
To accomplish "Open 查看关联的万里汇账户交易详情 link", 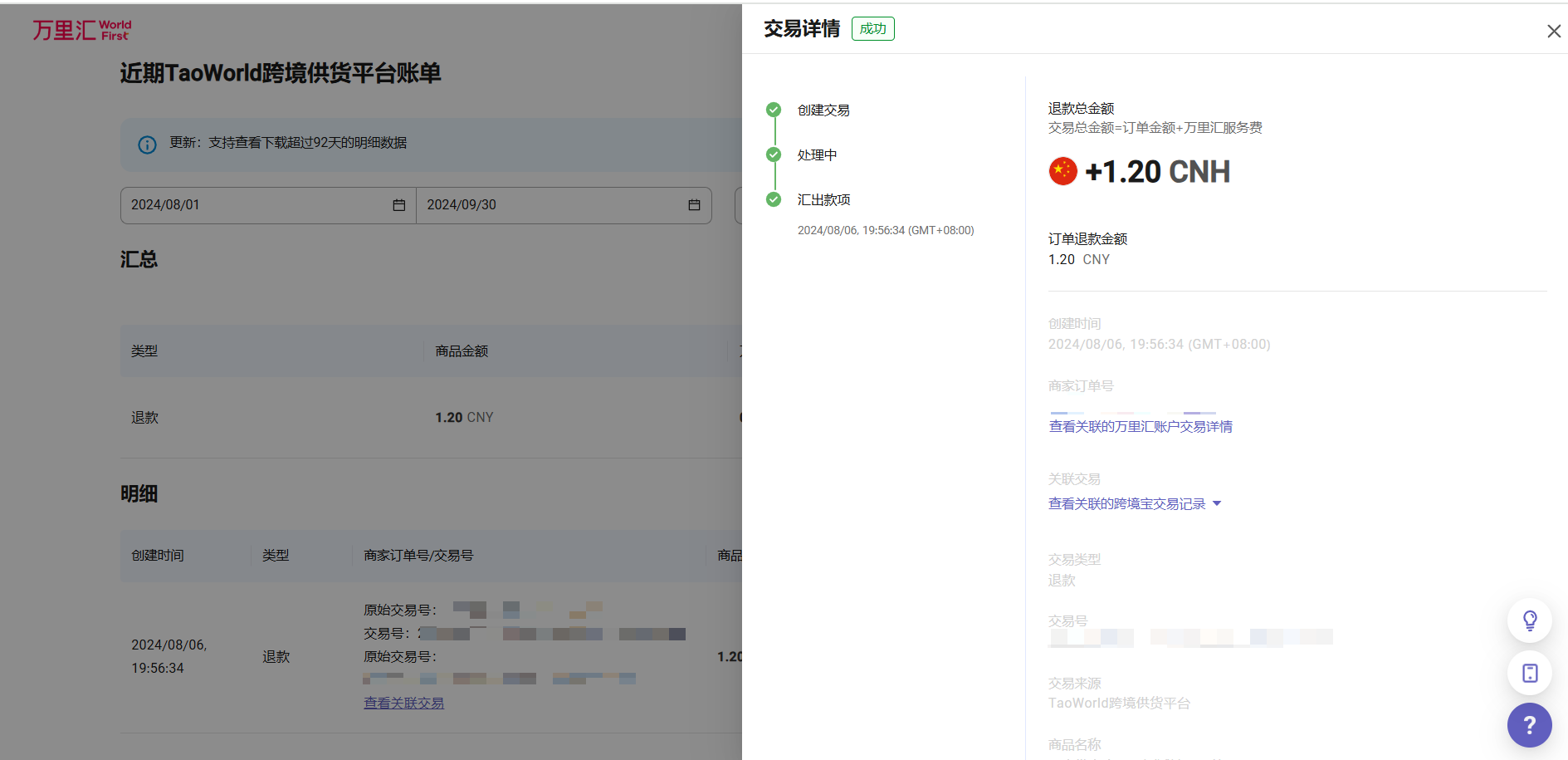I will (x=1140, y=427).
